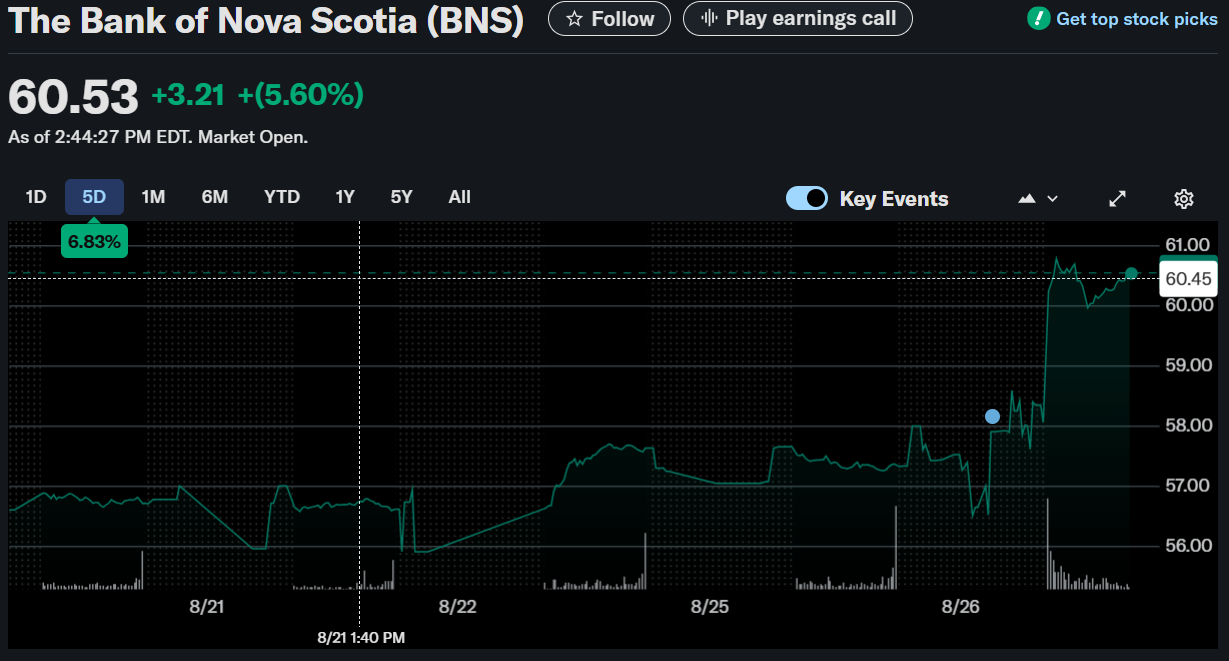The width and height of the screenshot is (1229, 661).
Task: Click the +(5.60%) percent change
Action: click(300, 95)
